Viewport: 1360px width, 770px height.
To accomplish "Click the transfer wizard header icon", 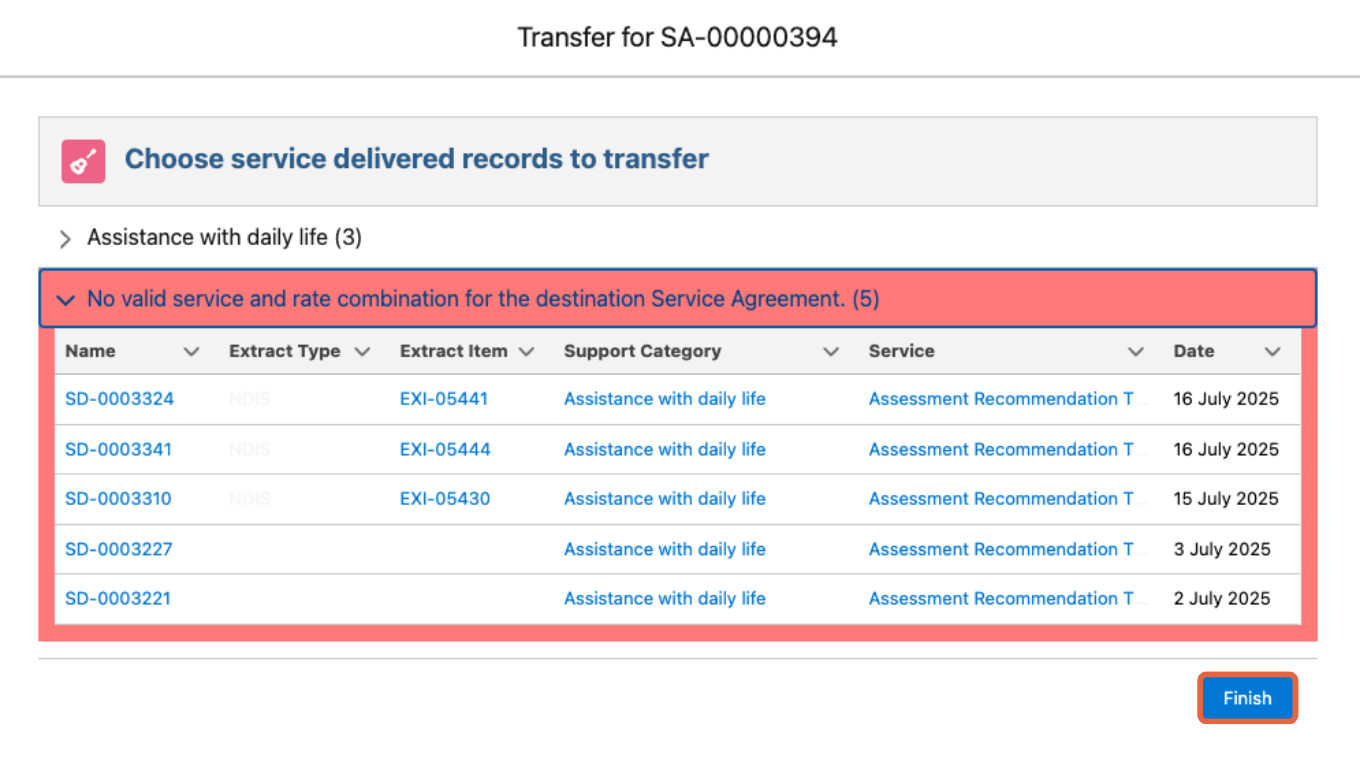I will (83, 160).
